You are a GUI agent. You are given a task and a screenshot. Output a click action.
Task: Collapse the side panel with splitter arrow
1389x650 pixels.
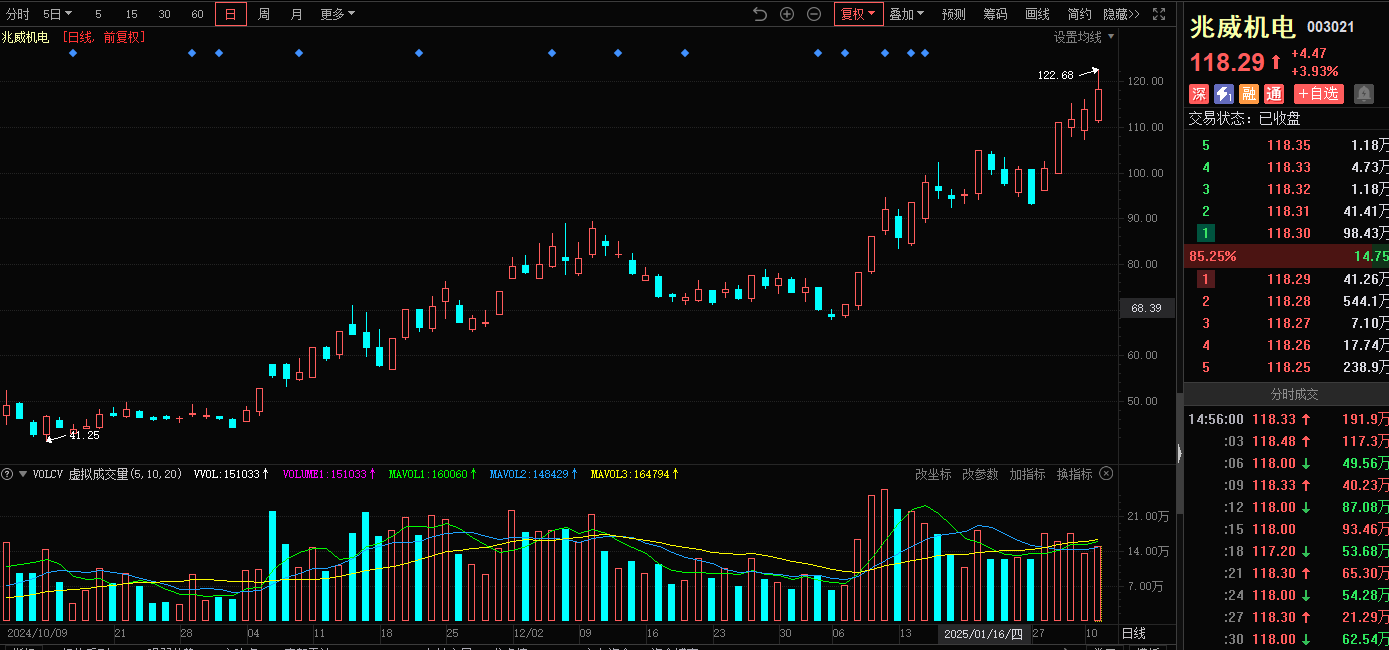click(1179, 454)
